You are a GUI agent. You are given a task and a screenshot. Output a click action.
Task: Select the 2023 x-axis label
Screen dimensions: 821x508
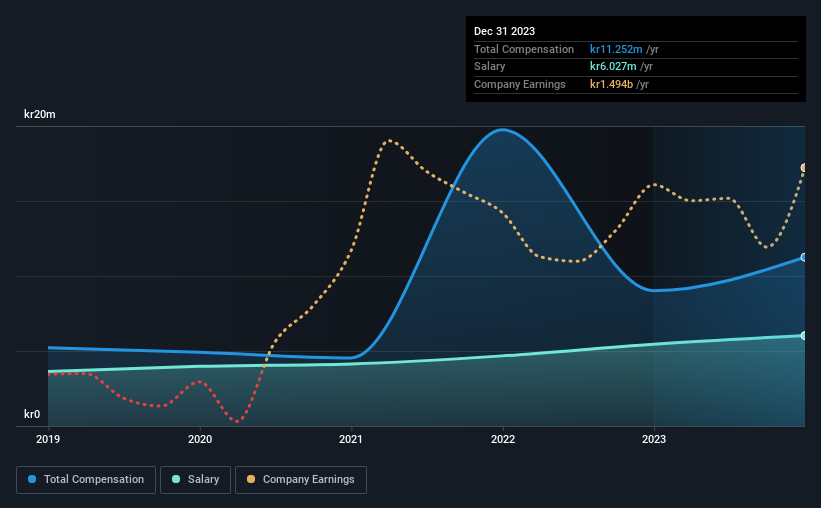654,439
